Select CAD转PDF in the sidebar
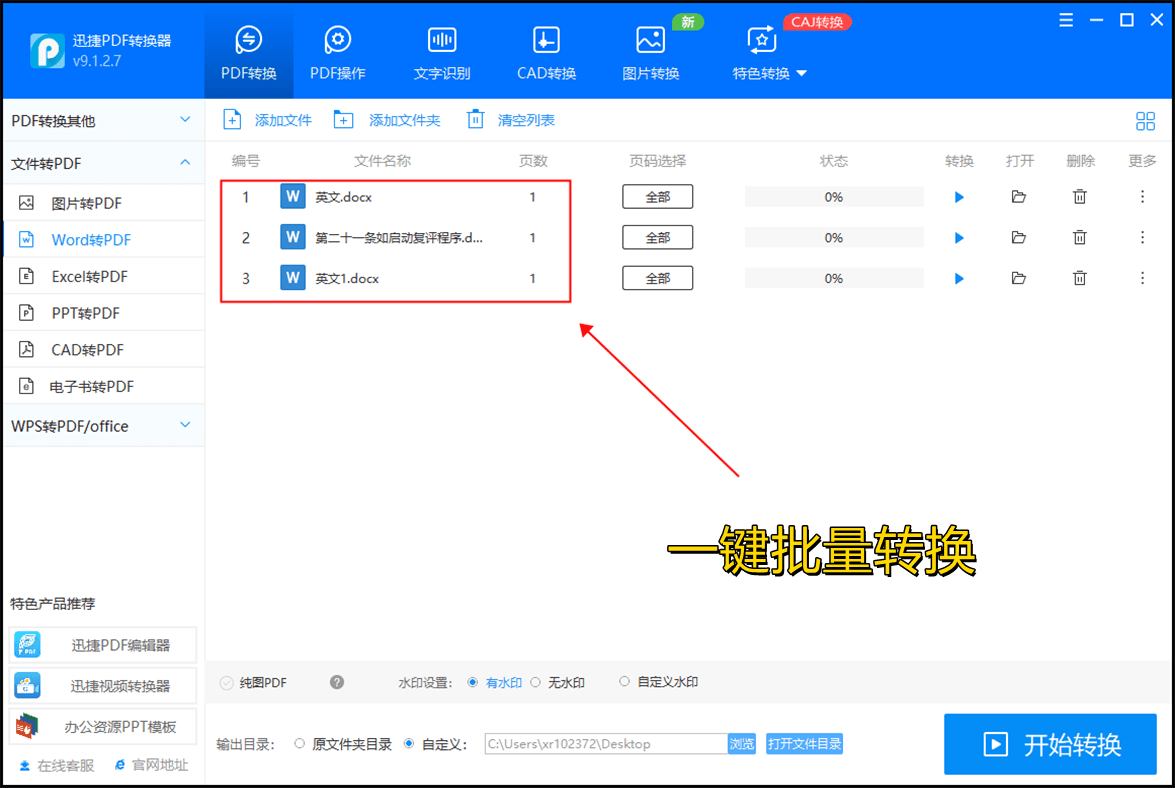Image resolution: width=1175 pixels, height=788 pixels. tap(103, 350)
